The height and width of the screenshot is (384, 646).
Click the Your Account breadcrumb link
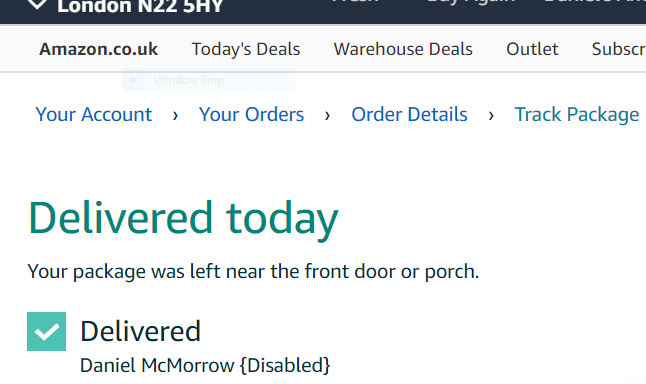tap(94, 115)
